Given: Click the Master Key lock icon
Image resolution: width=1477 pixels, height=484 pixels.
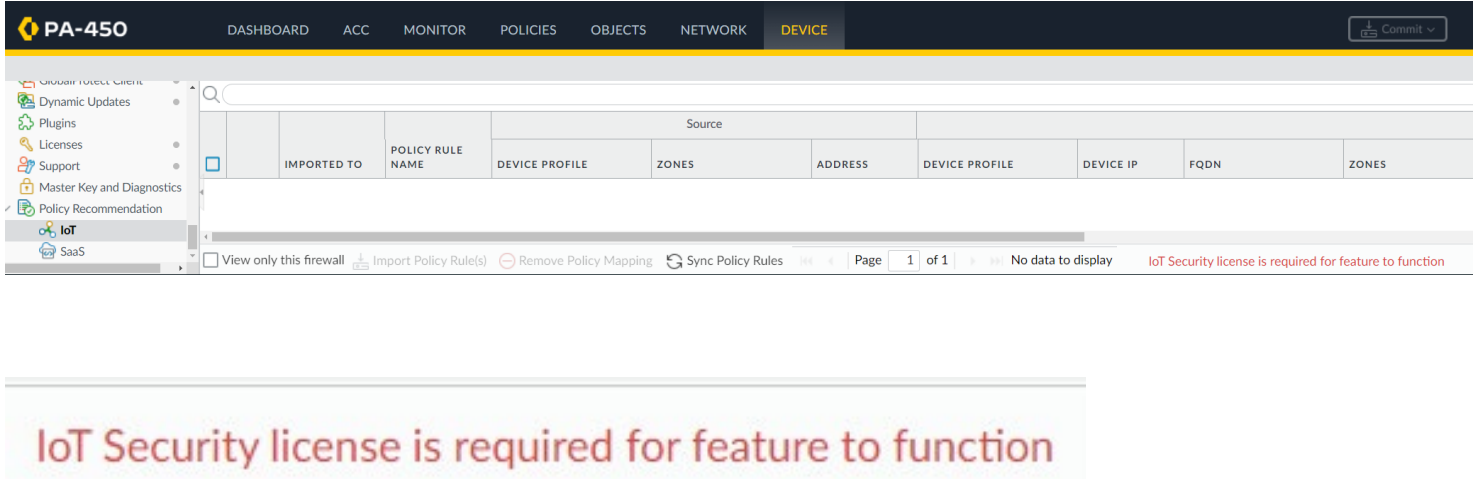Looking at the screenshot, I should (26, 187).
